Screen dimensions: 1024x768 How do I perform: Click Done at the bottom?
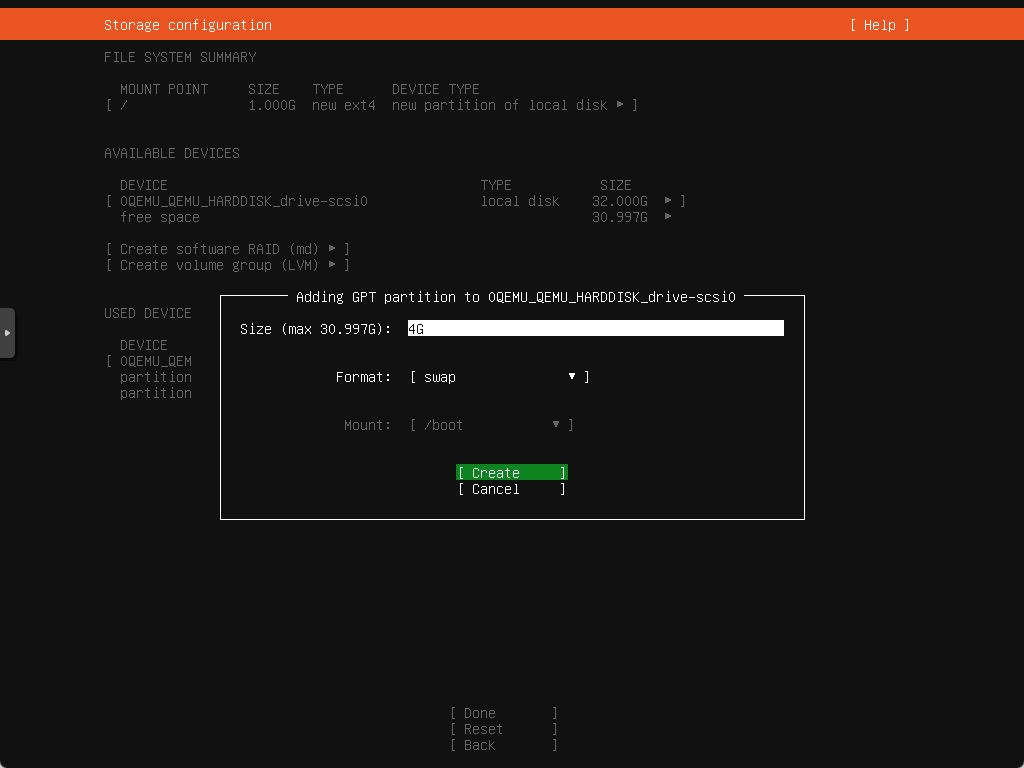503,713
